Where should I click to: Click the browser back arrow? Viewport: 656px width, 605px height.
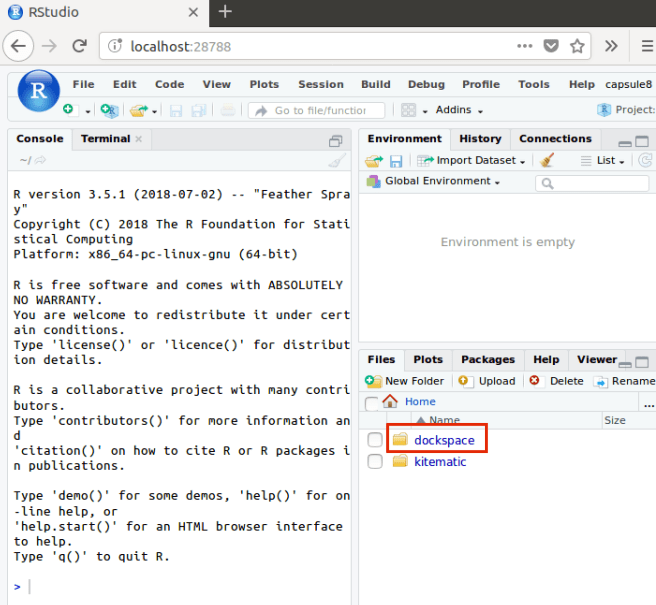[x=17, y=46]
